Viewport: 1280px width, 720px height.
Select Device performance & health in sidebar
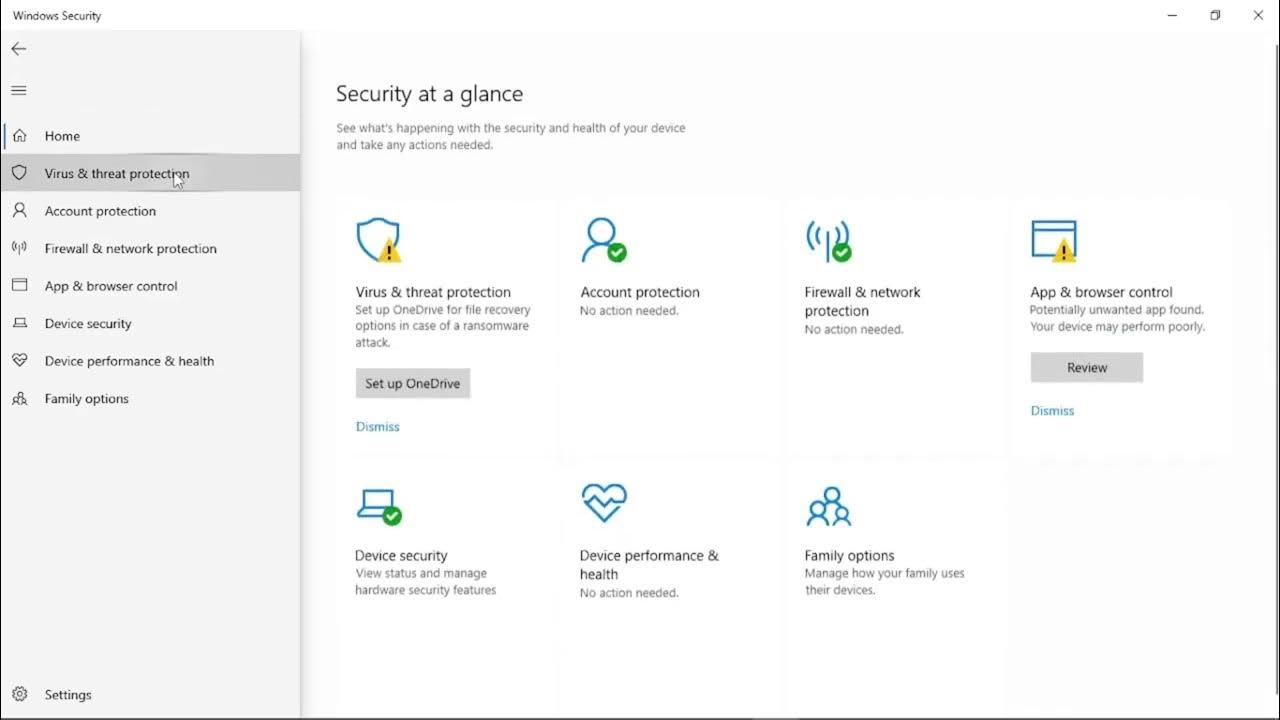pyautogui.click(x=129, y=361)
